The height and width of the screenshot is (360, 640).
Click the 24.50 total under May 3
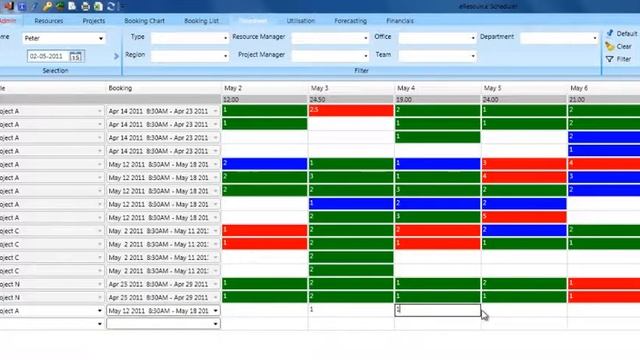351,100
